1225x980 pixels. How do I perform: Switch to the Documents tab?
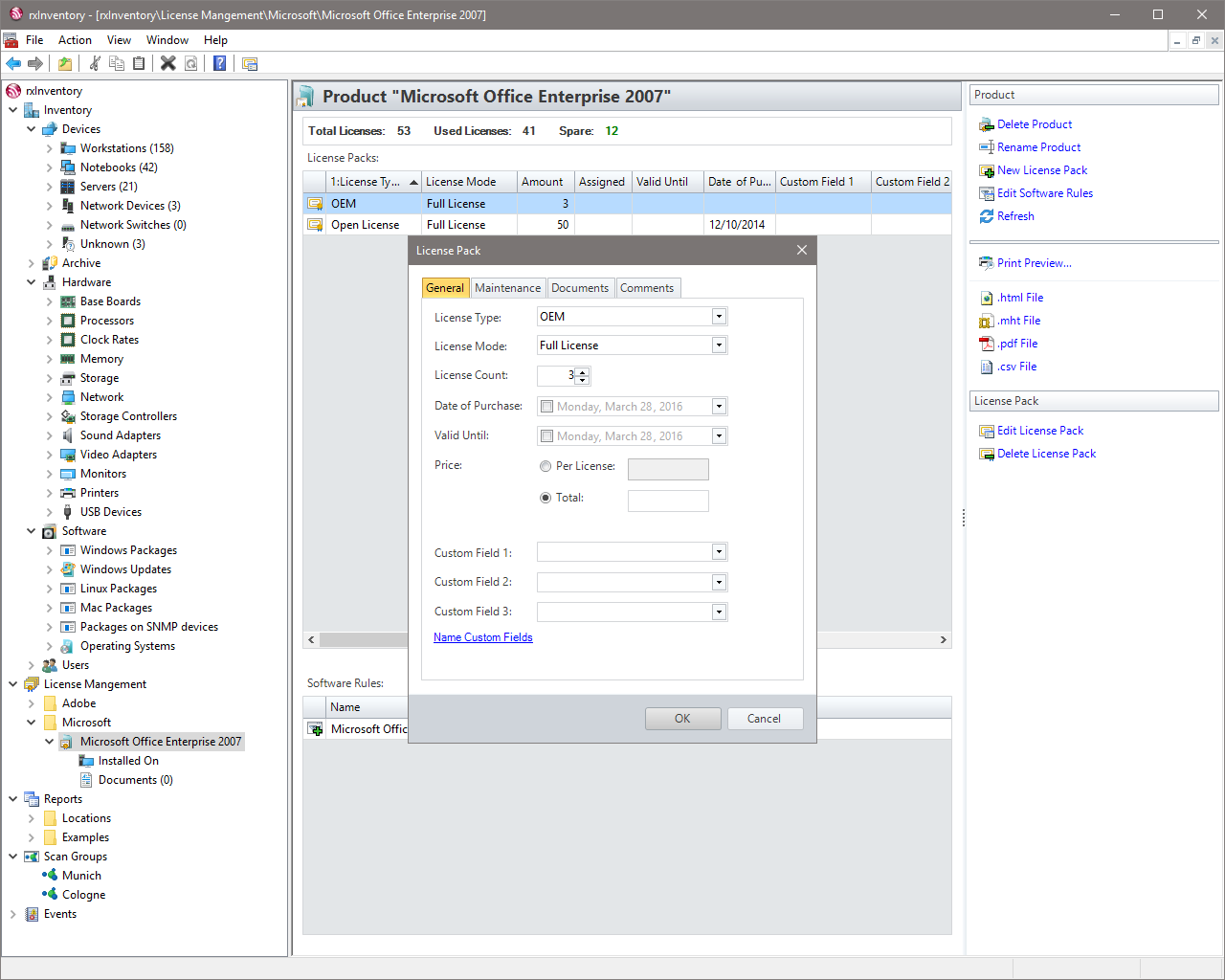click(x=580, y=288)
